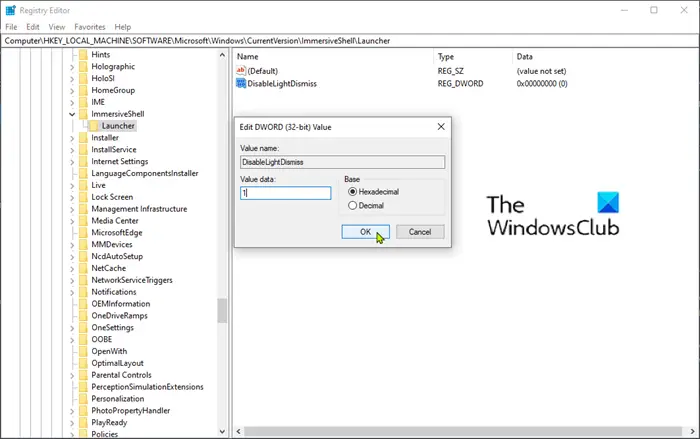Select the MicrosoftEdge key

click(x=117, y=233)
